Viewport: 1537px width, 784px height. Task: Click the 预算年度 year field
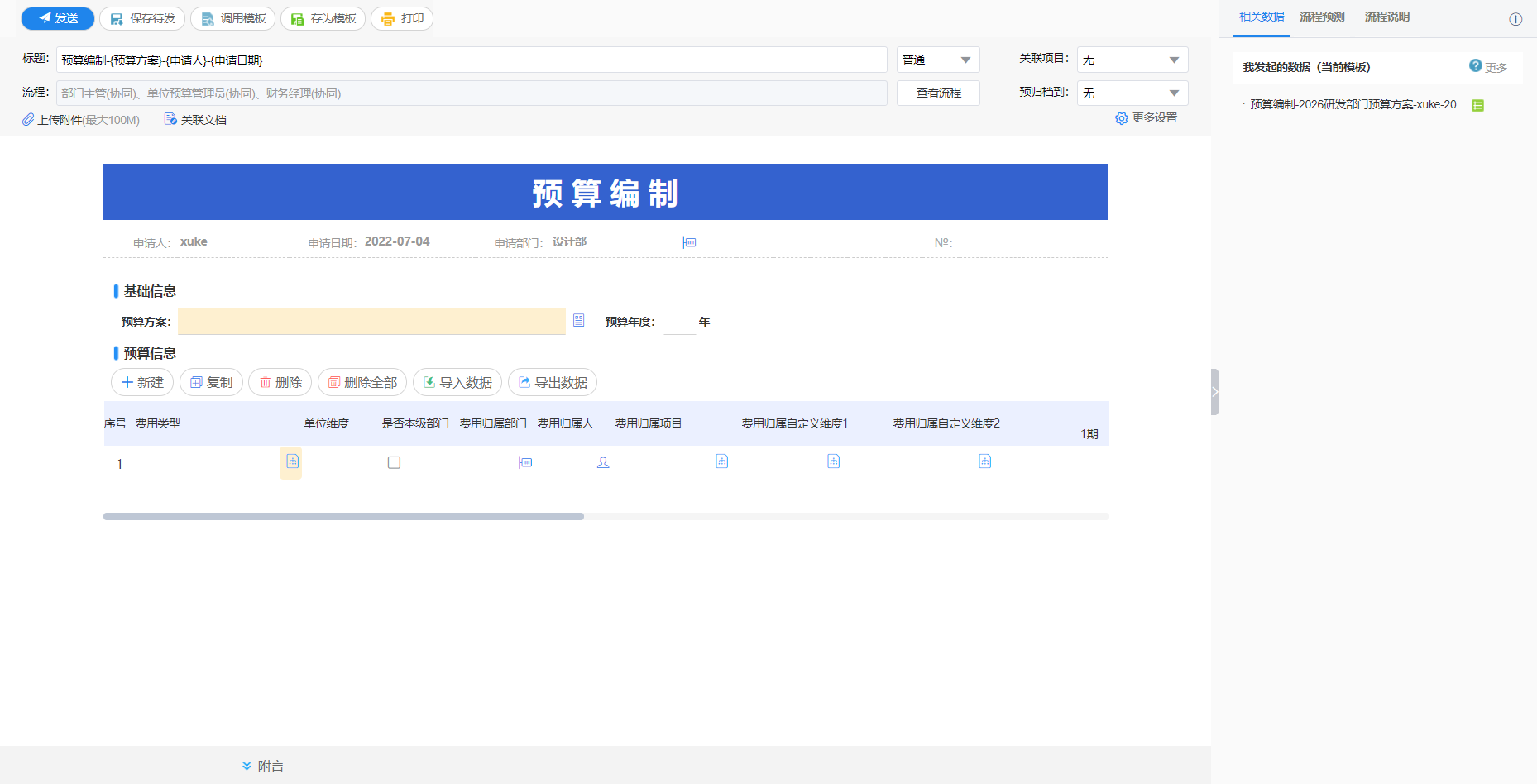tap(679, 322)
